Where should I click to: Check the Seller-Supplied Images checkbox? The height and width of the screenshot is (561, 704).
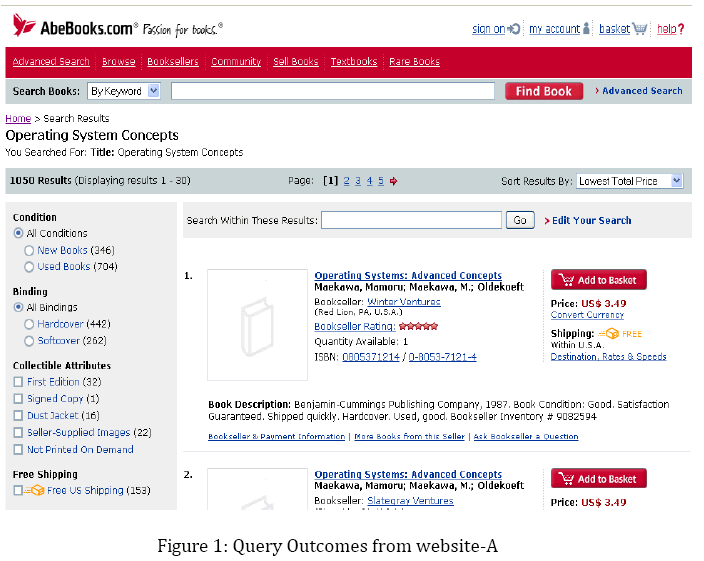click(18, 433)
